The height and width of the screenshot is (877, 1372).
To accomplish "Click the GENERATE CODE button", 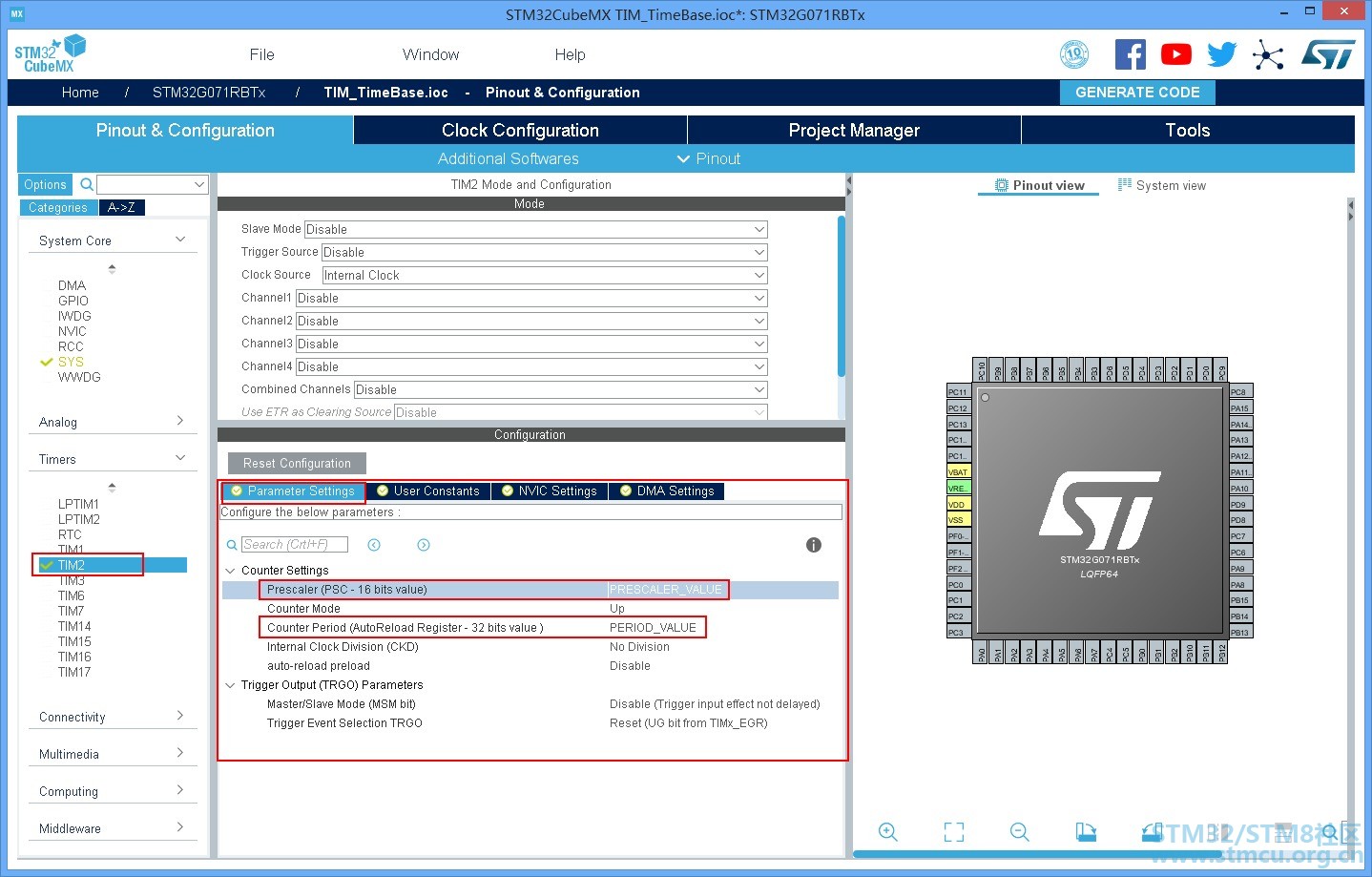I will point(1138,93).
